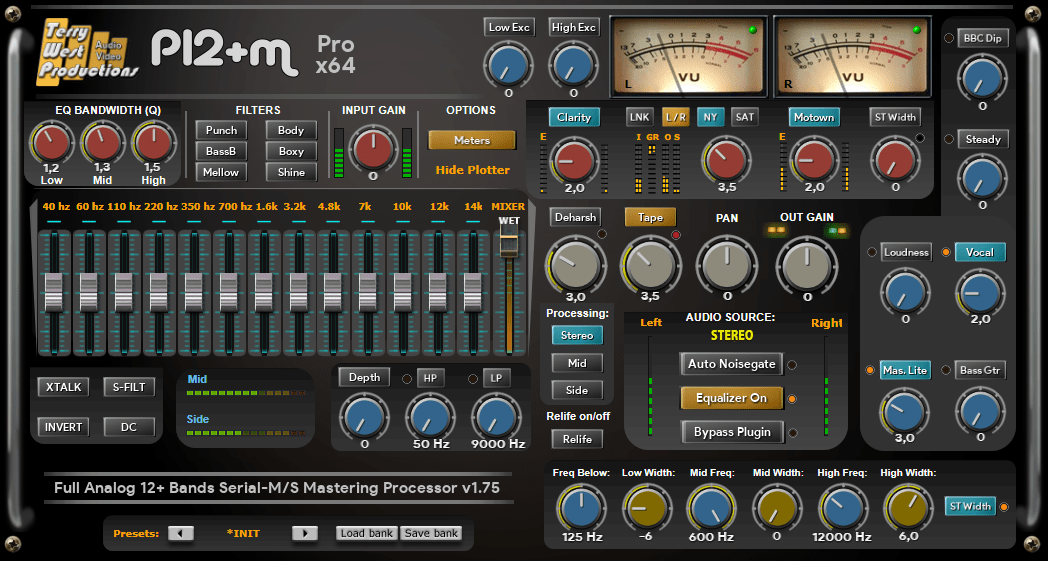Click the Low EQ bandwidth knob
The image size is (1048, 561).
[x=51, y=143]
